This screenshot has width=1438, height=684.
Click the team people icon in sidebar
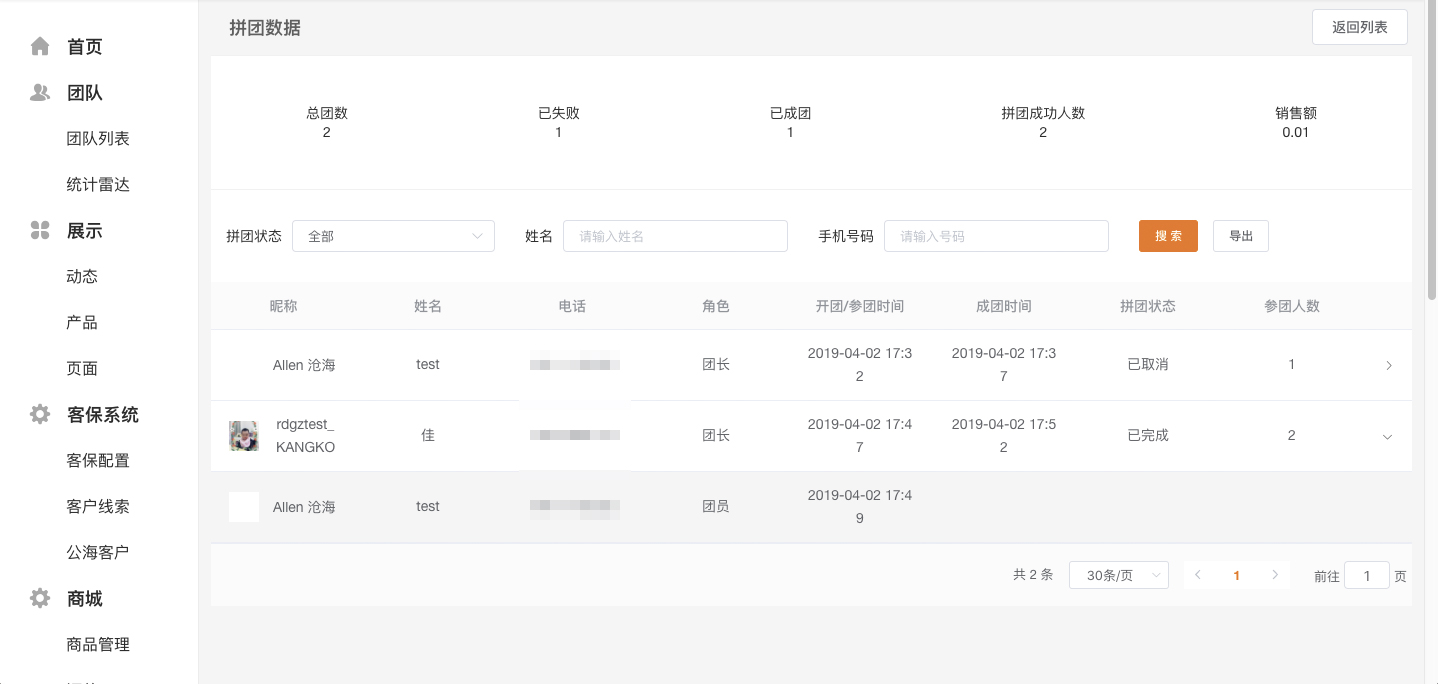point(40,92)
